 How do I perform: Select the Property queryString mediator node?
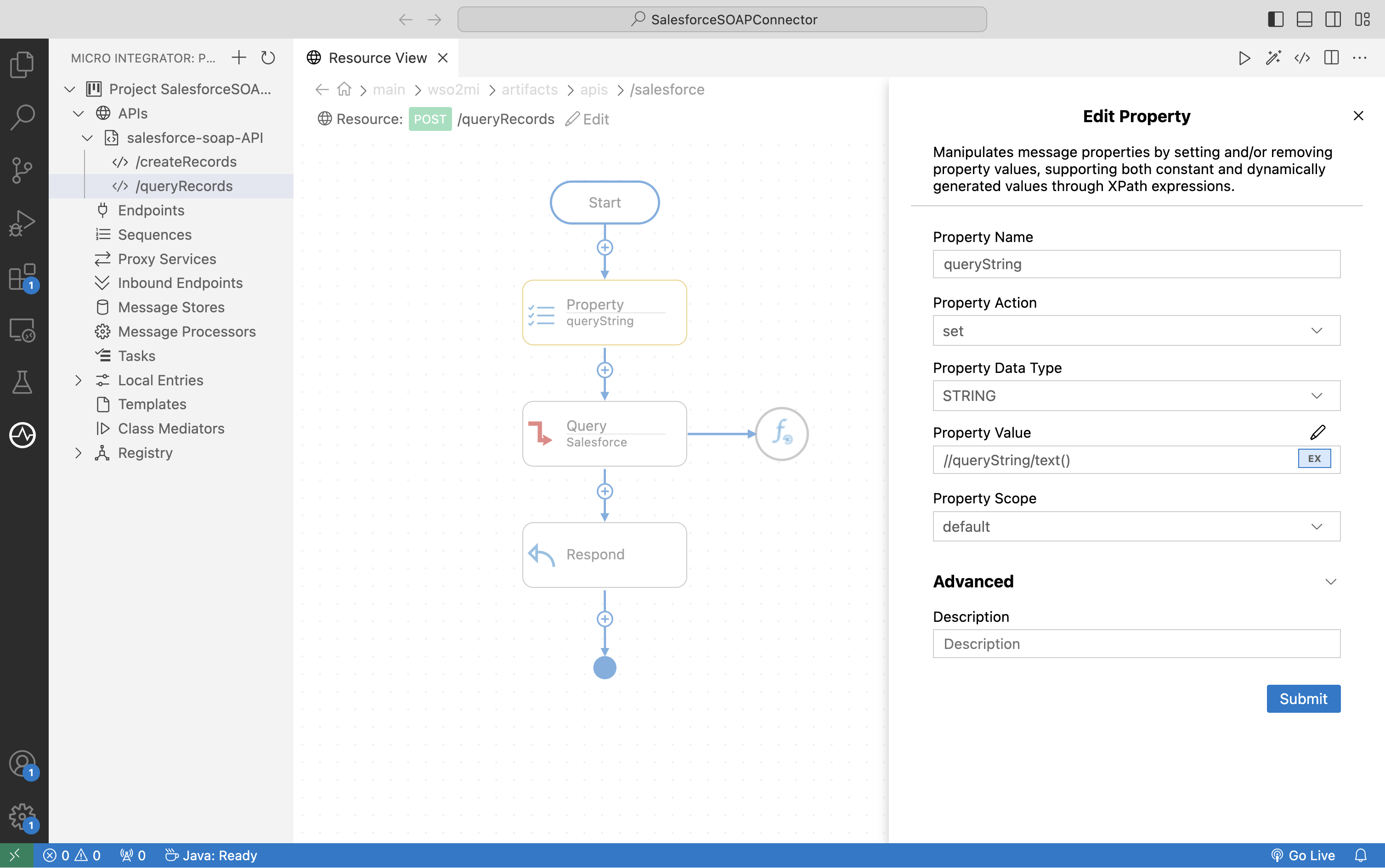605,312
